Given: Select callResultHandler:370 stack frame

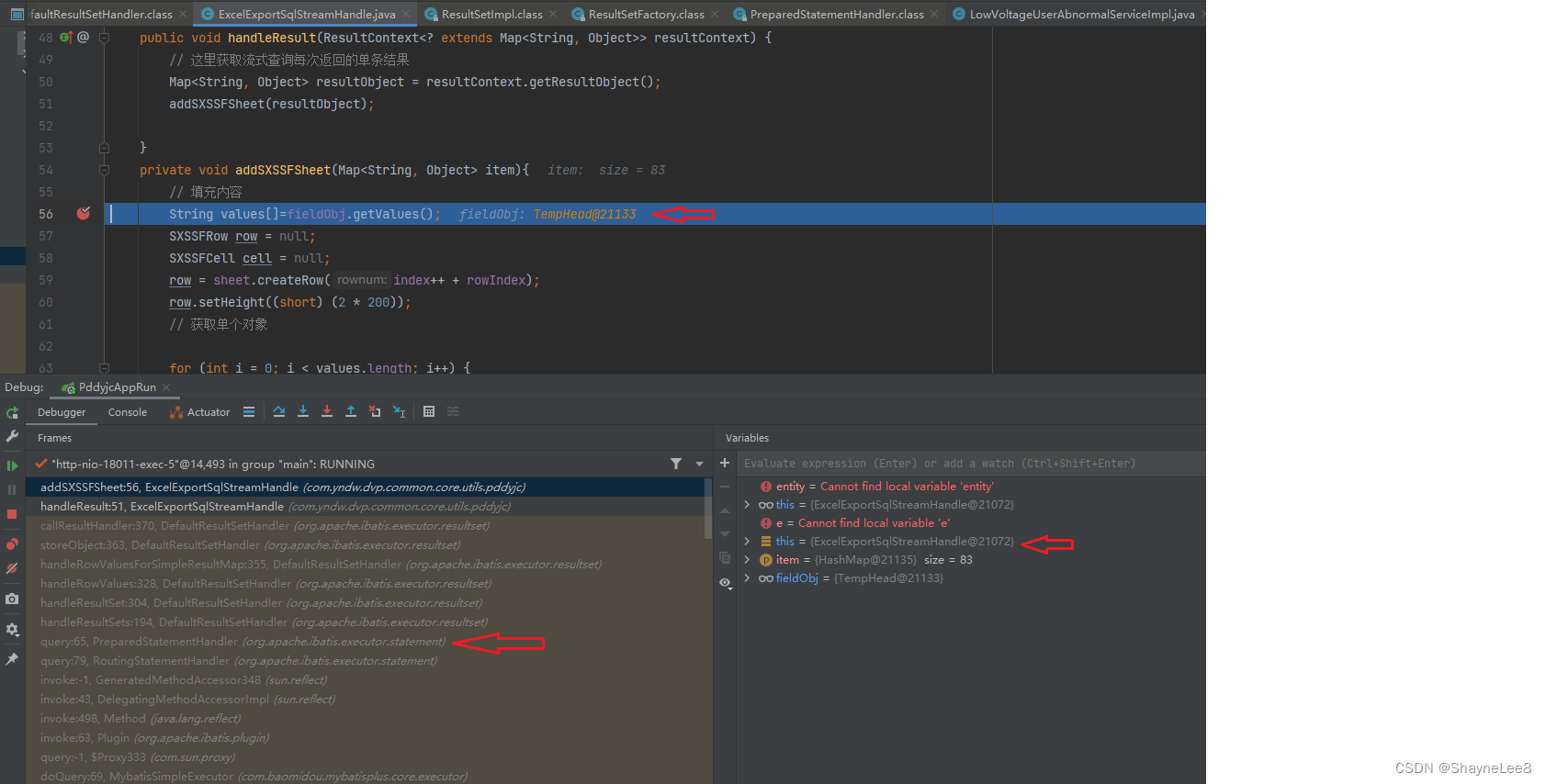Looking at the screenshot, I should point(367,525).
